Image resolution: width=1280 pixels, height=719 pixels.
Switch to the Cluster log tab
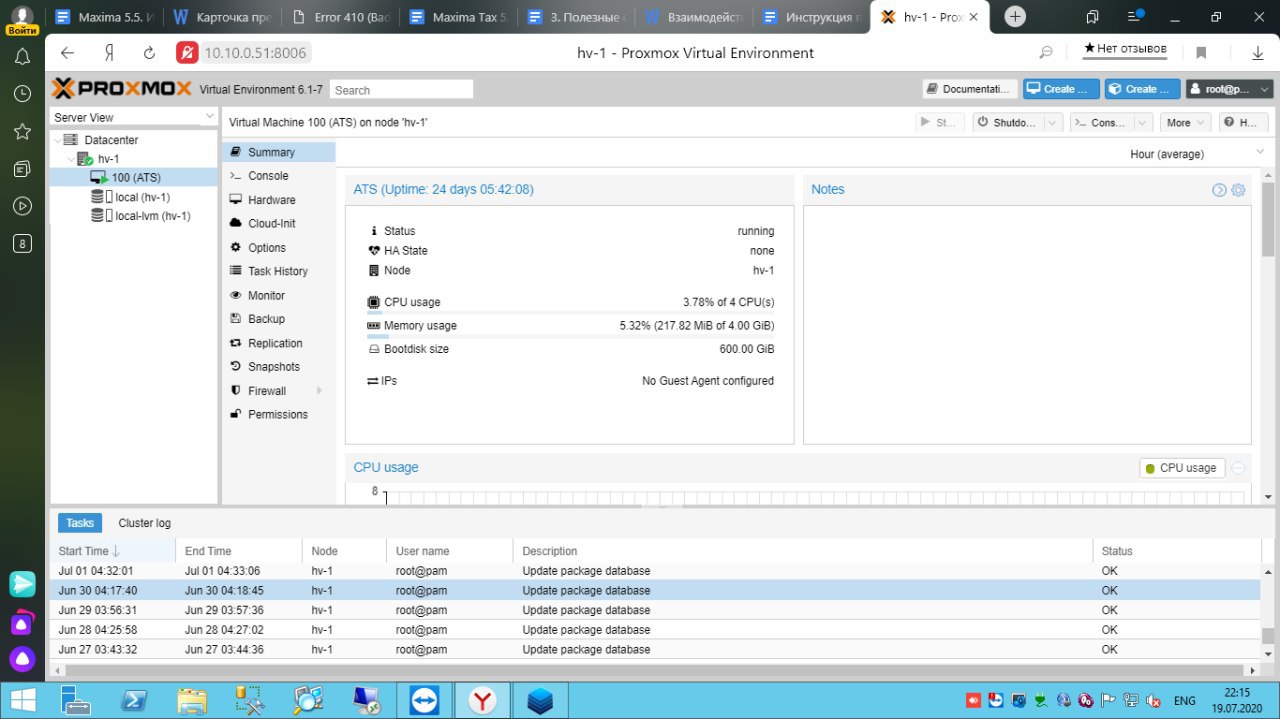[x=145, y=523]
